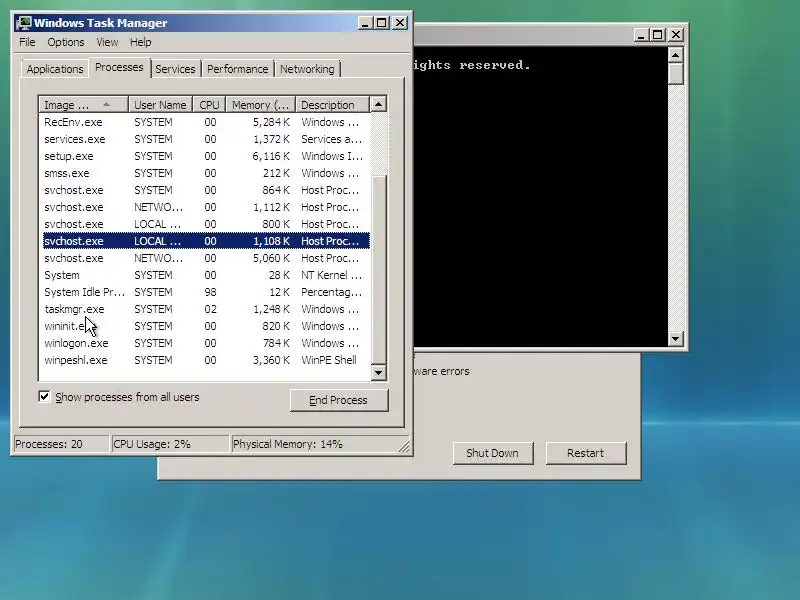800x600 pixels.
Task: Select svchost.exe using 1,112 K memory
Action: (x=206, y=207)
